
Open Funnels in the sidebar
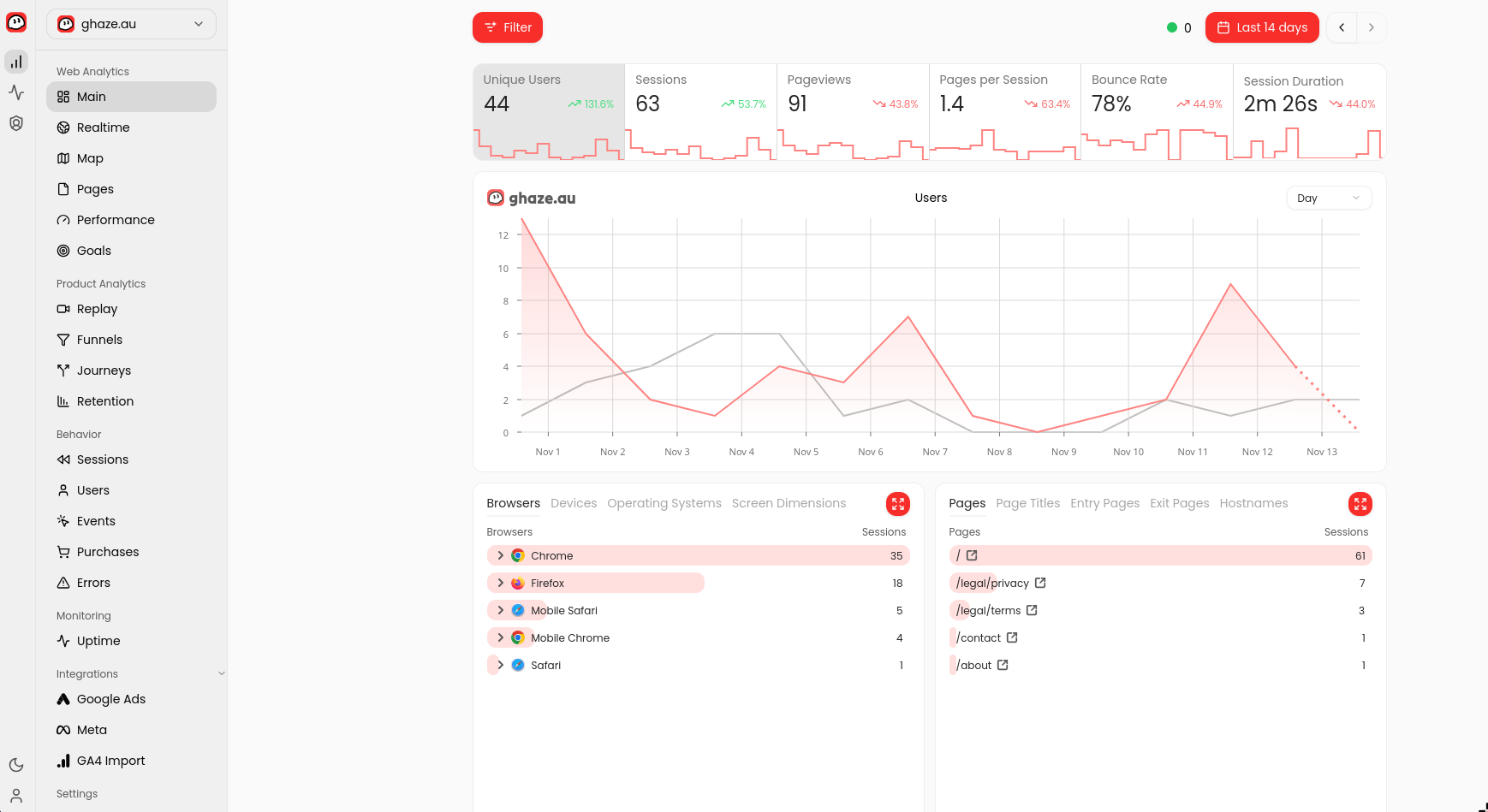[99, 340]
